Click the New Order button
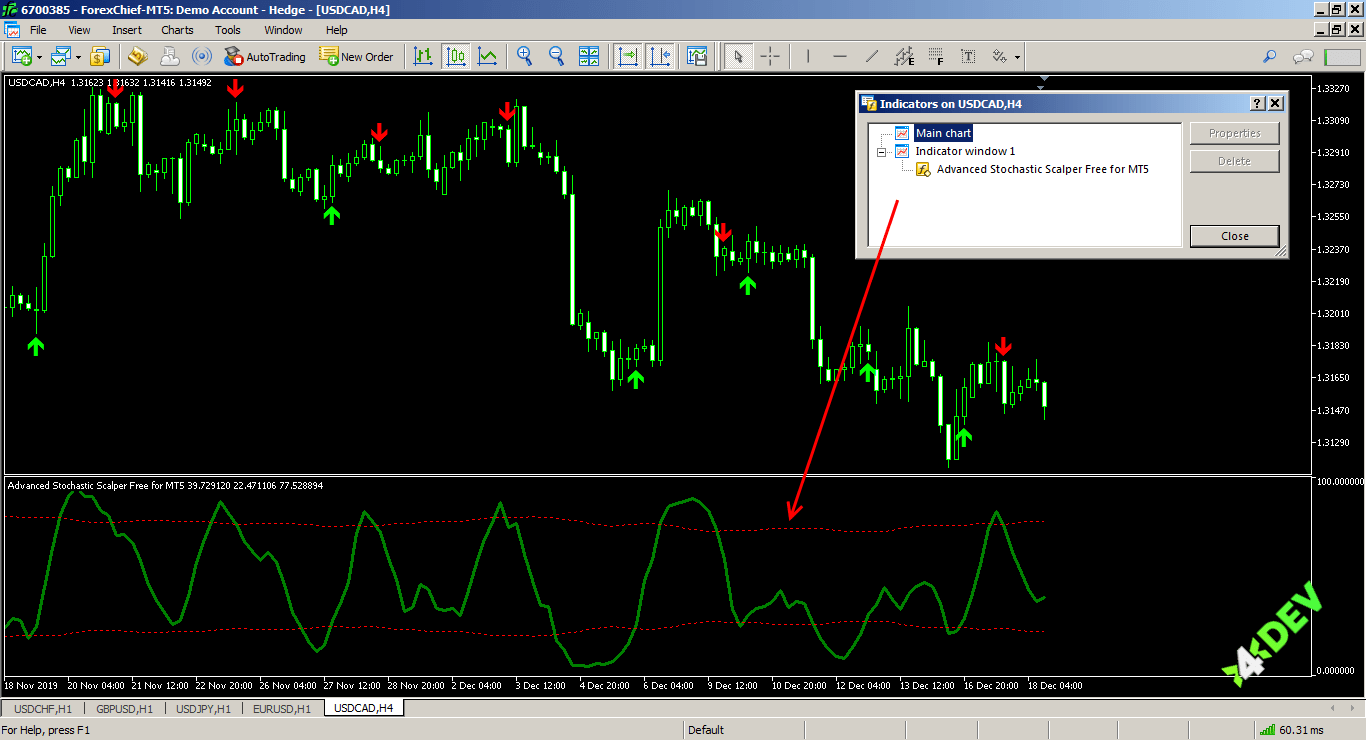Screen dimensions: 1366x740 pos(357,56)
